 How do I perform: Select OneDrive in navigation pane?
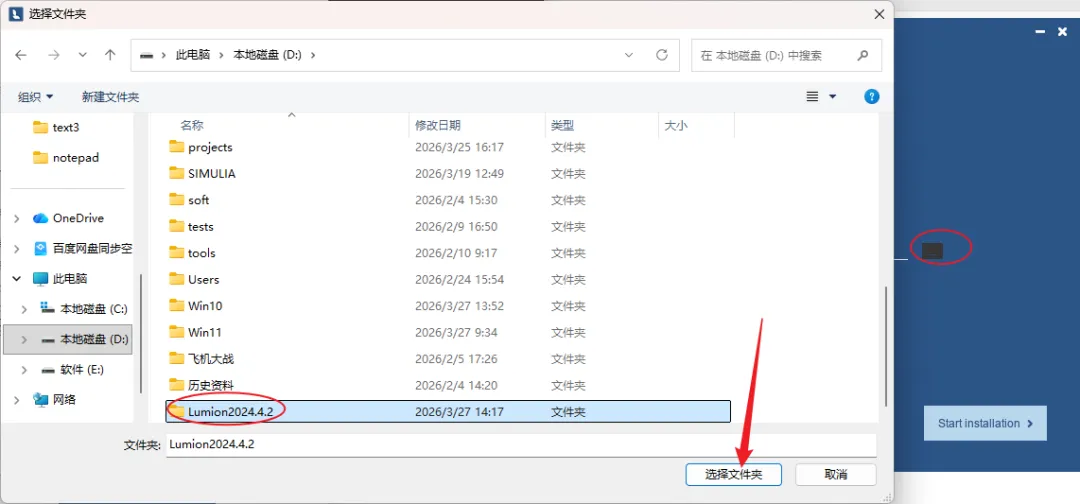[78, 218]
